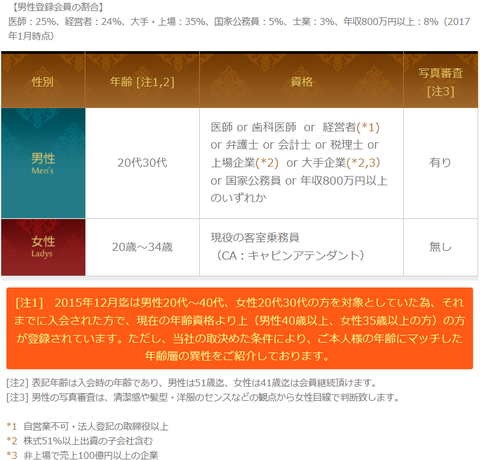Click the orange [注1] notice box
The image size is (480, 460).
239,328
